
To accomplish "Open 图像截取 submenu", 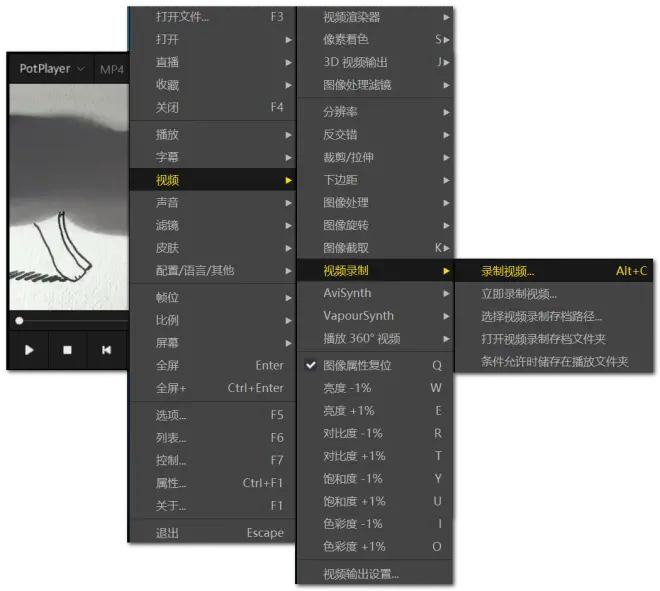I will 375,248.
